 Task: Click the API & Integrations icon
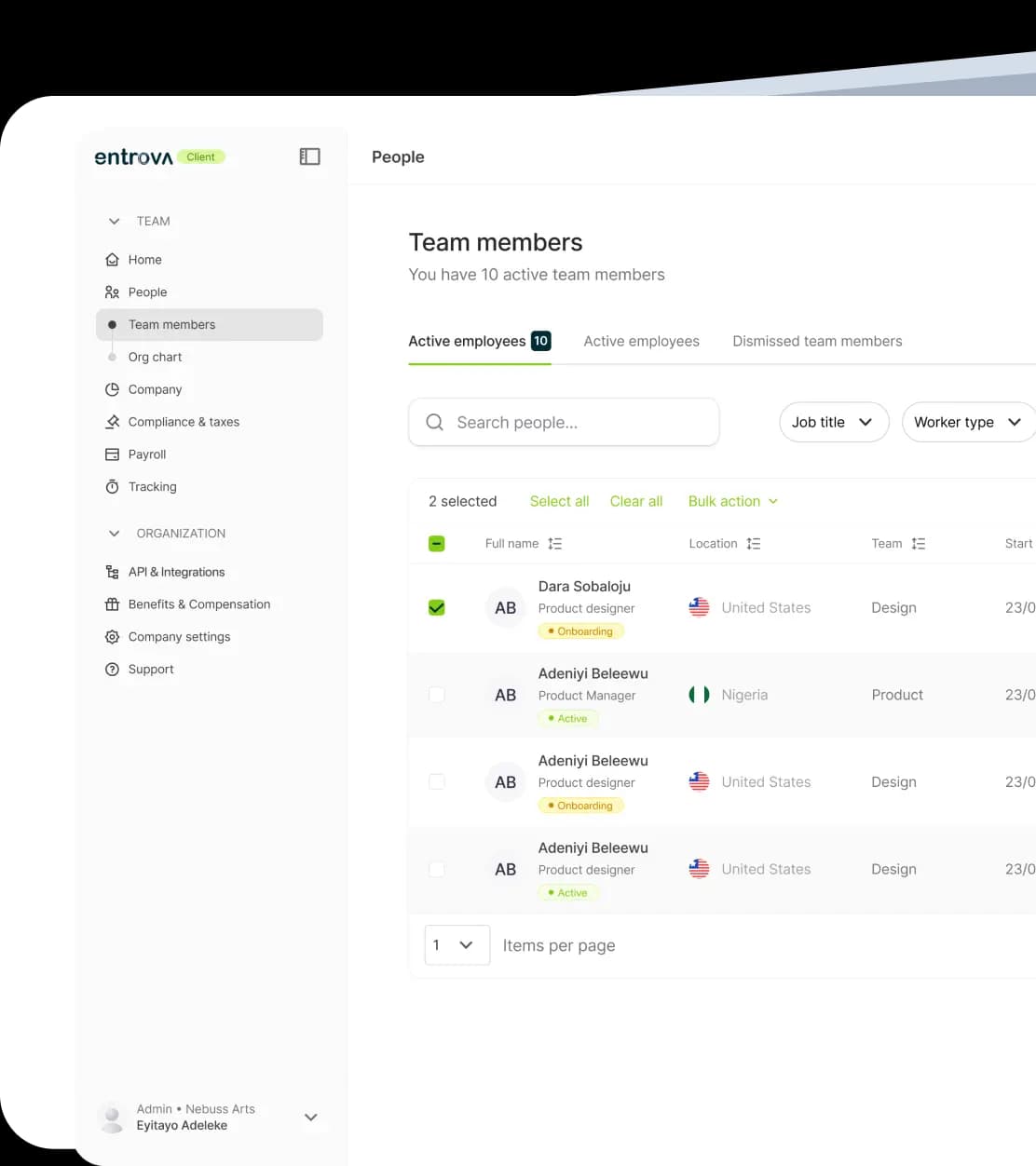pyautogui.click(x=112, y=572)
